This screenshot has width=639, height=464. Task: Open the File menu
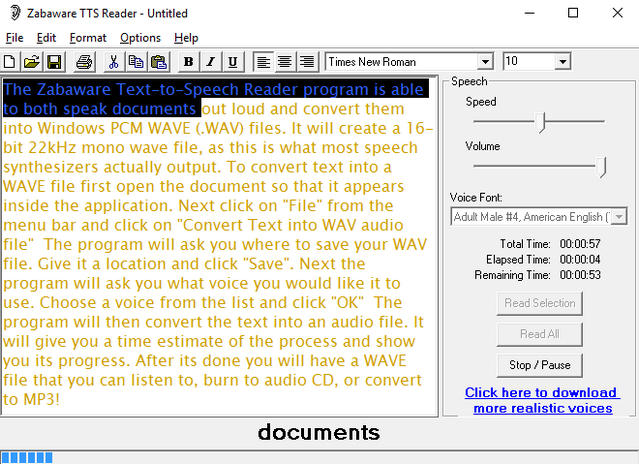click(15, 38)
